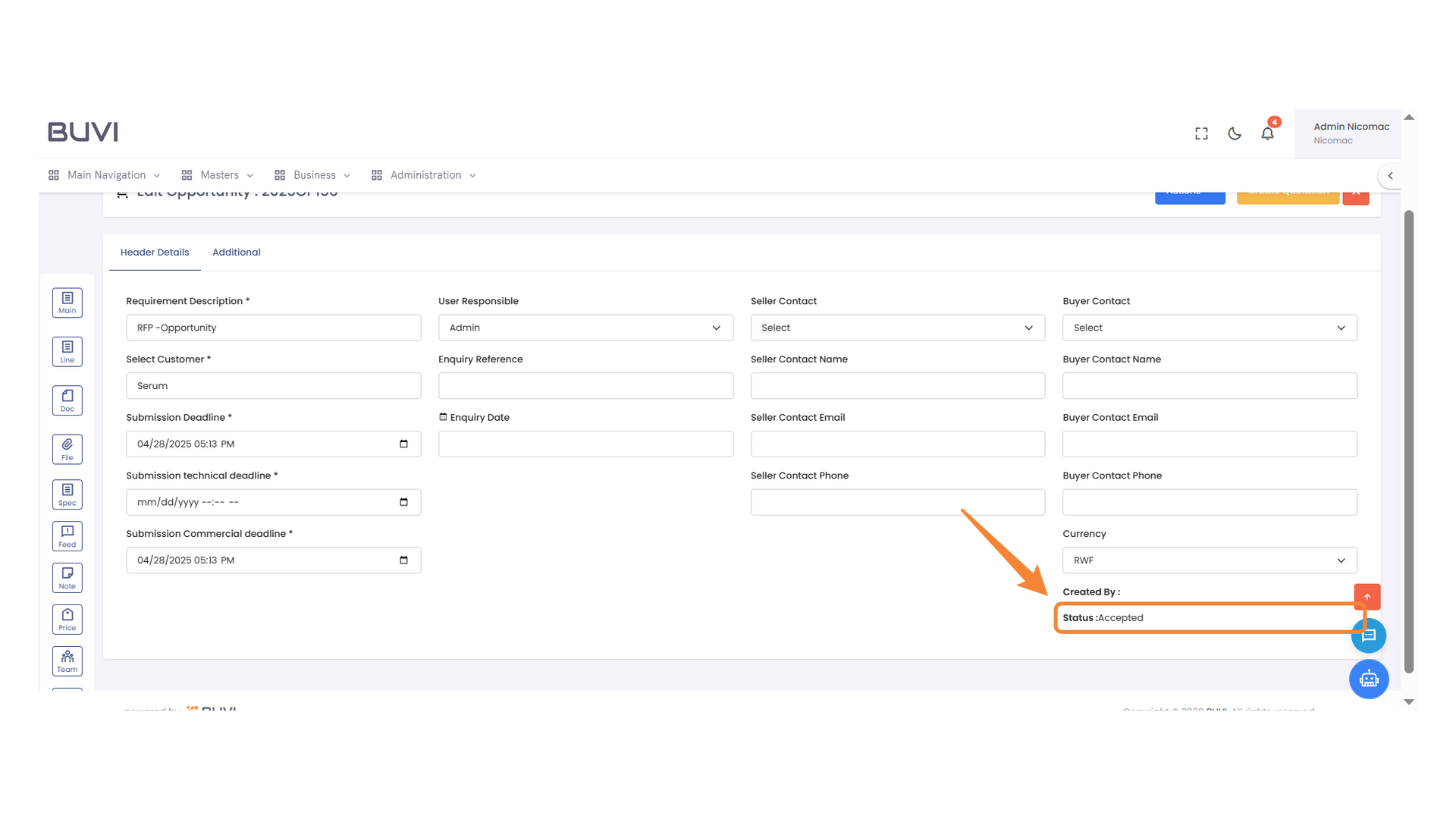The height and width of the screenshot is (819, 1456).
Task: Open the File attachments sidebar icon
Action: [x=67, y=449]
